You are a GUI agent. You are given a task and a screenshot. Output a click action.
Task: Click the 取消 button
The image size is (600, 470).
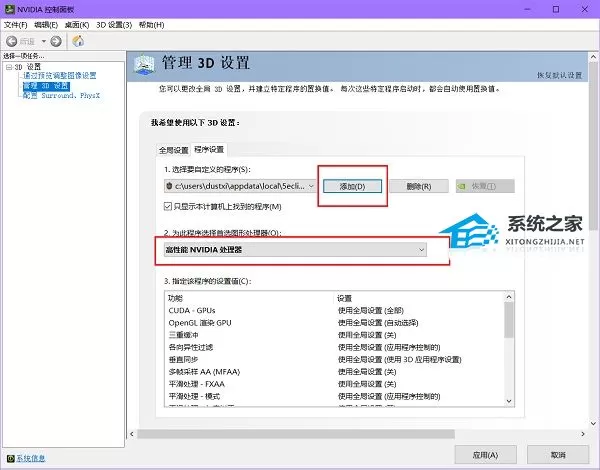(x=558, y=455)
